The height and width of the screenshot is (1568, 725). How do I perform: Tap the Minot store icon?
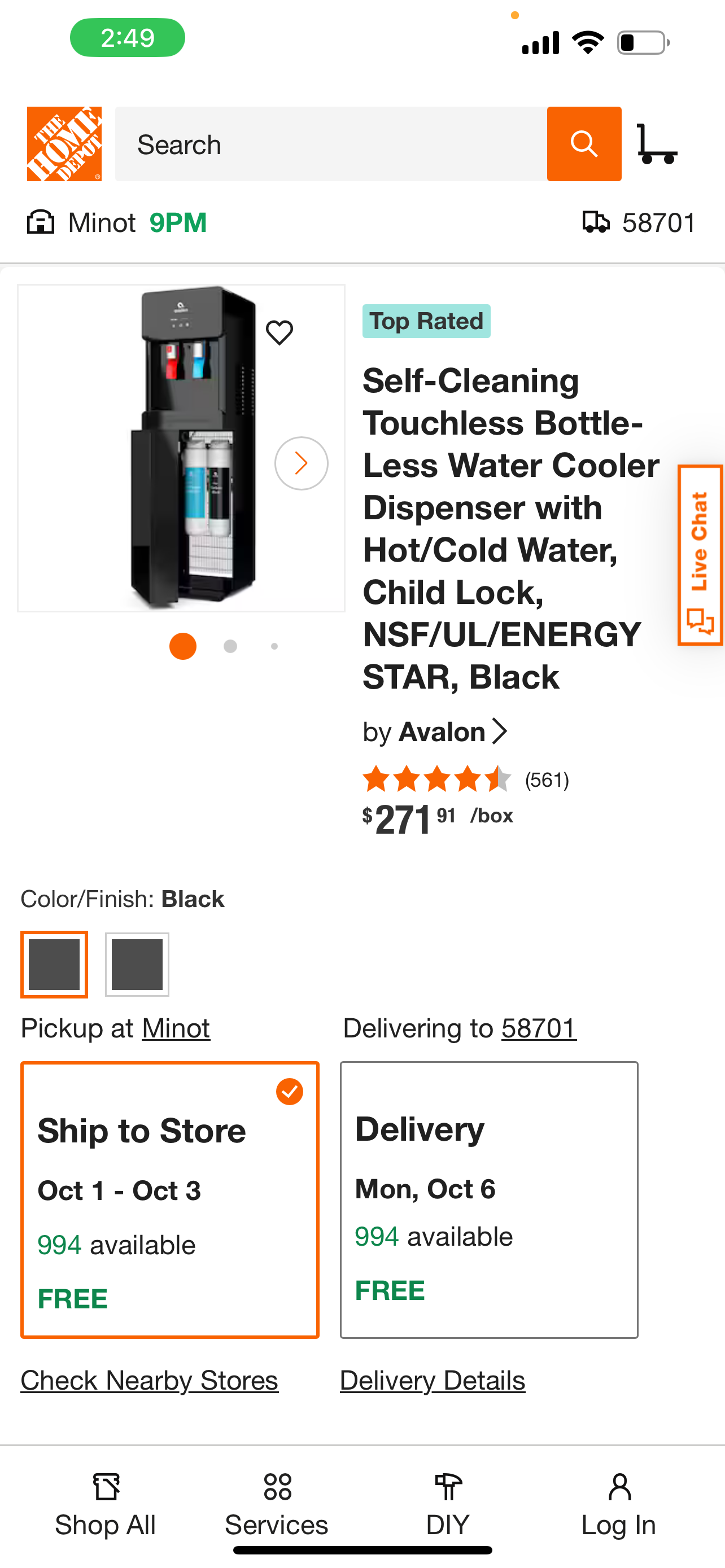tap(41, 222)
